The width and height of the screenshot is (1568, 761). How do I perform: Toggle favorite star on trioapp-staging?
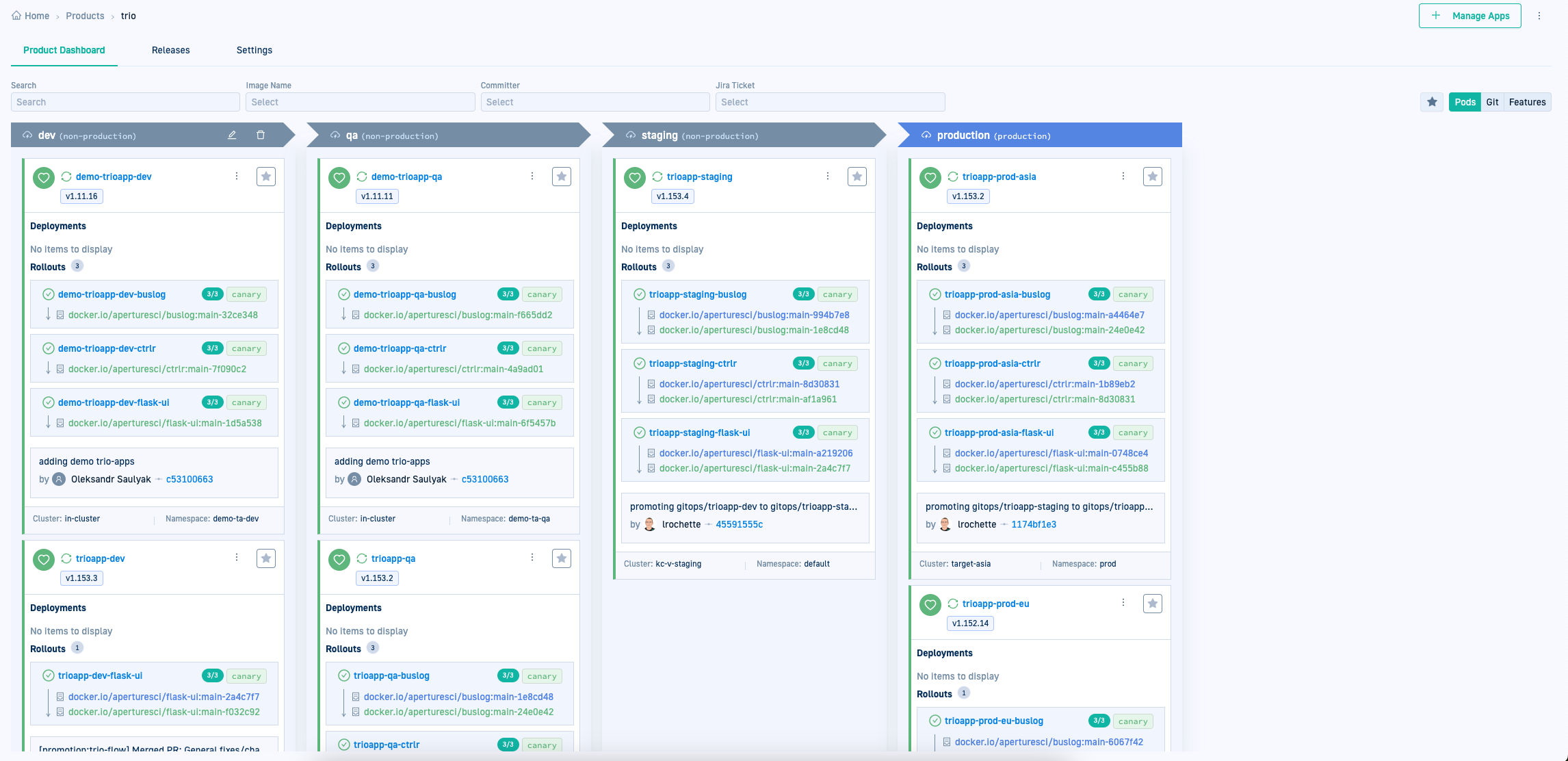pos(857,177)
